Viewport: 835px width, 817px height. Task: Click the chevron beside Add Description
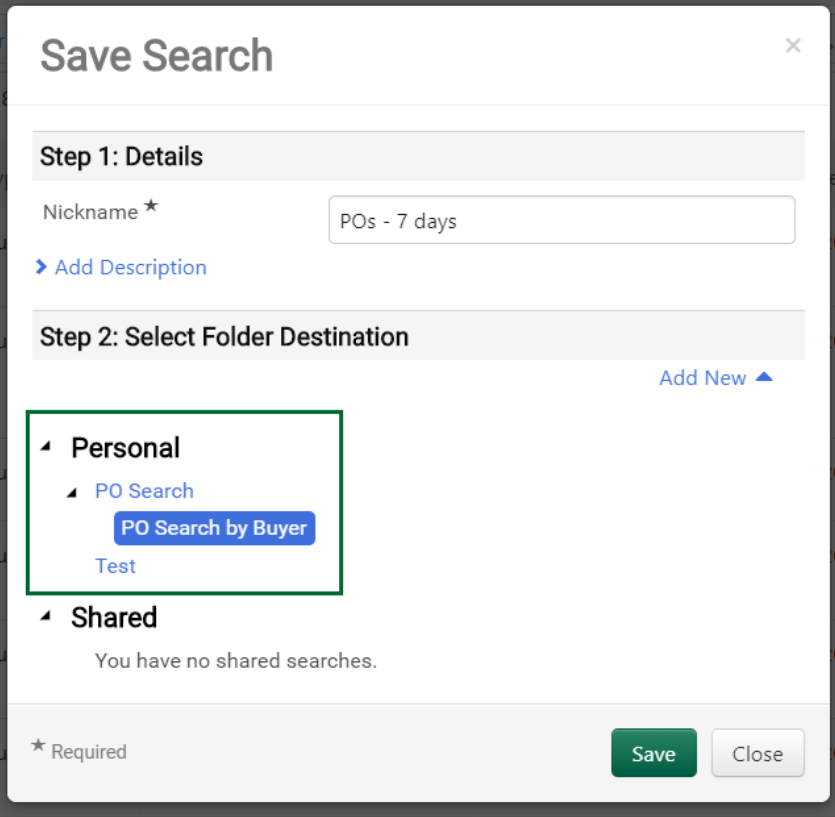click(41, 267)
